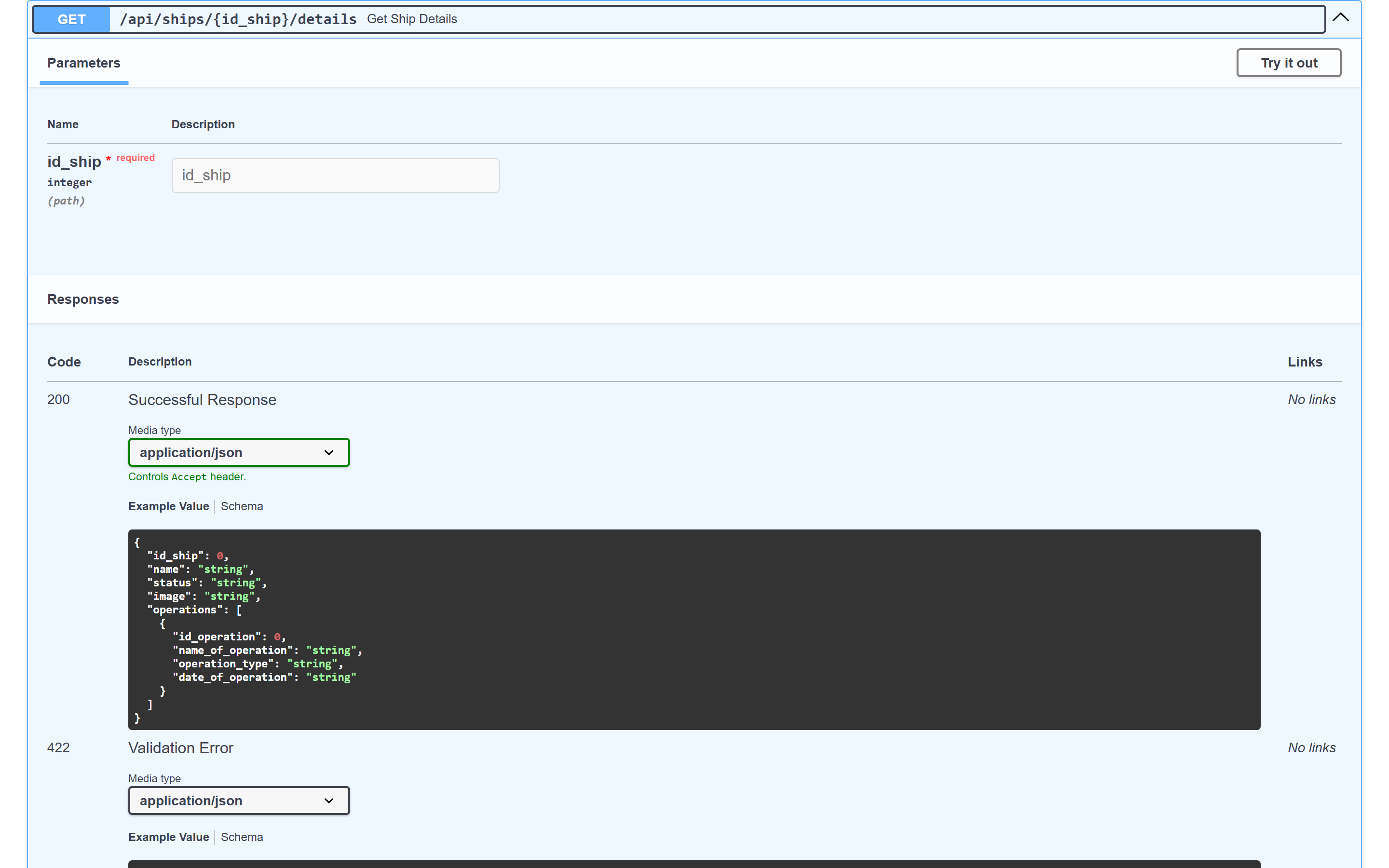Click the Code column header
This screenshot has height=868, width=1389.
(x=64, y=362)
